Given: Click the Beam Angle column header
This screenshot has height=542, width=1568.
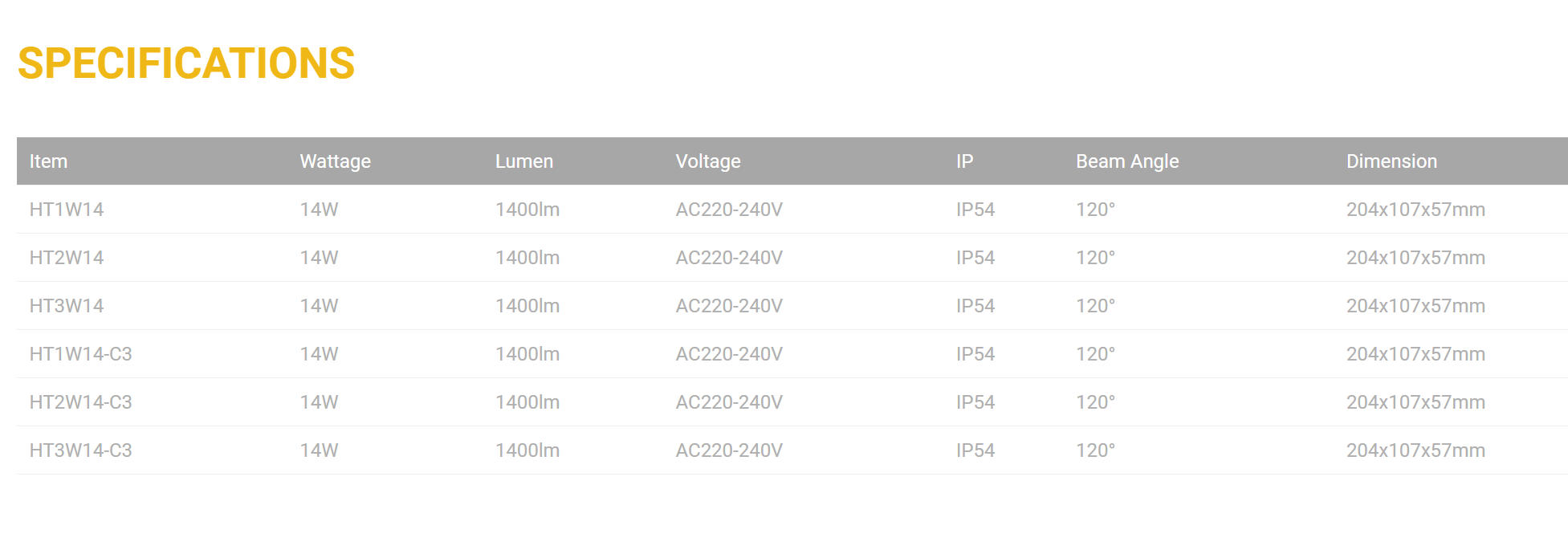Looking at the screenshot, I should [1126, 161].
